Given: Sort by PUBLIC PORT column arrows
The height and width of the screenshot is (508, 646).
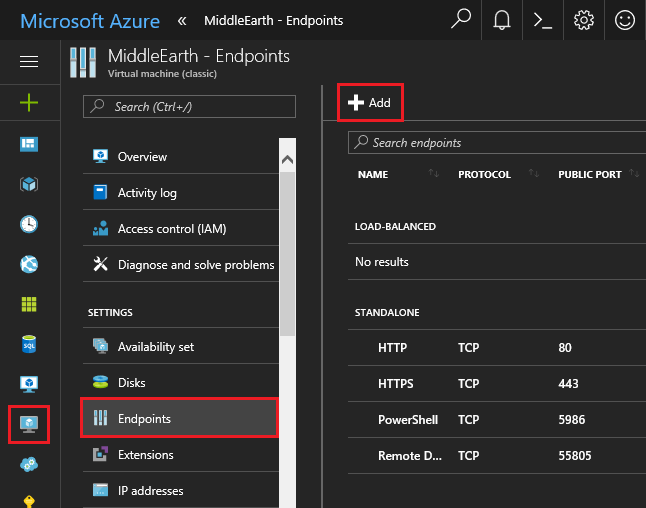Looking at the screenshot, I should (634, 173).
